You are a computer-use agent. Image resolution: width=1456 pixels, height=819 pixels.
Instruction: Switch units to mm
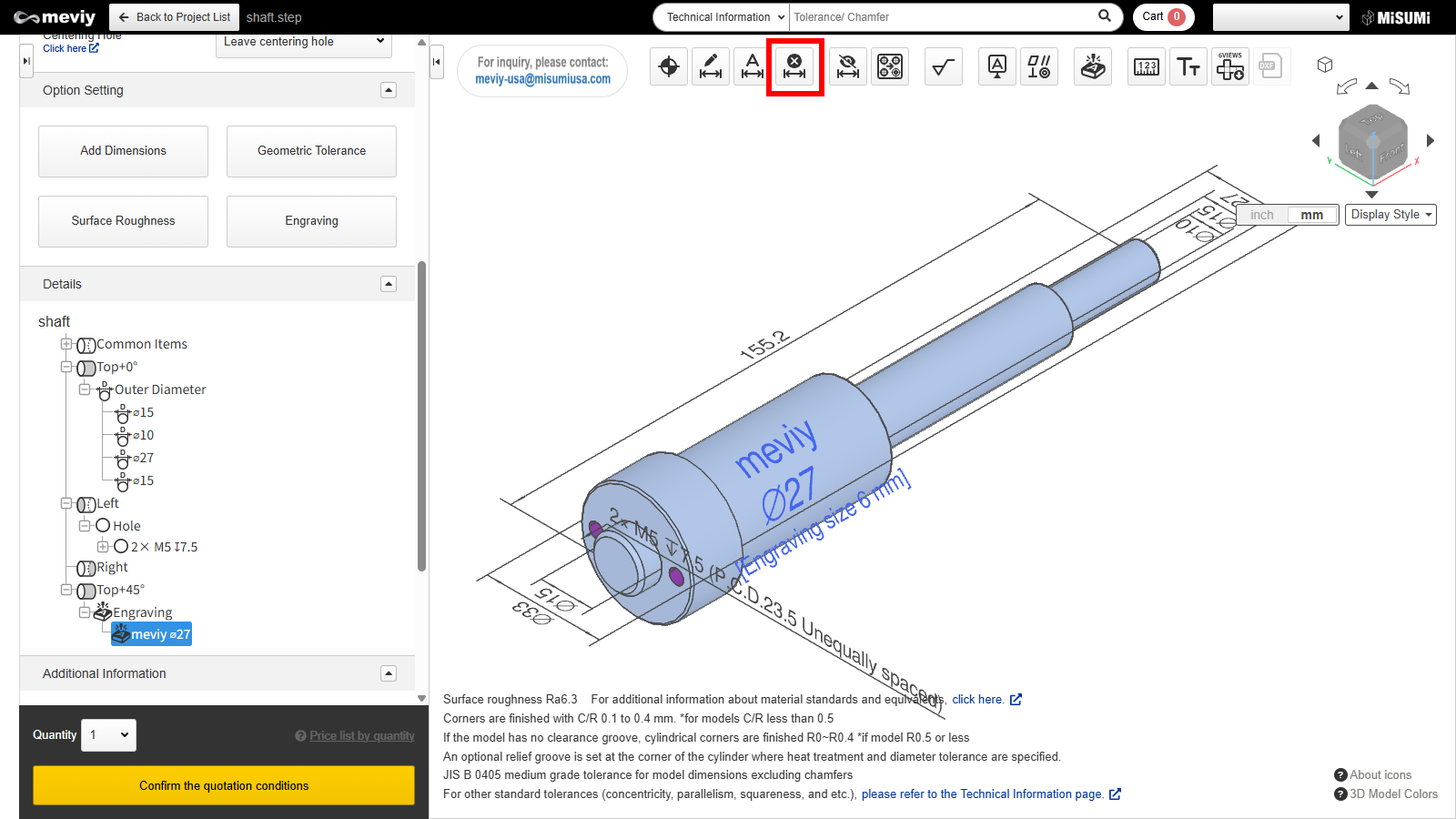coord(1311,215)
